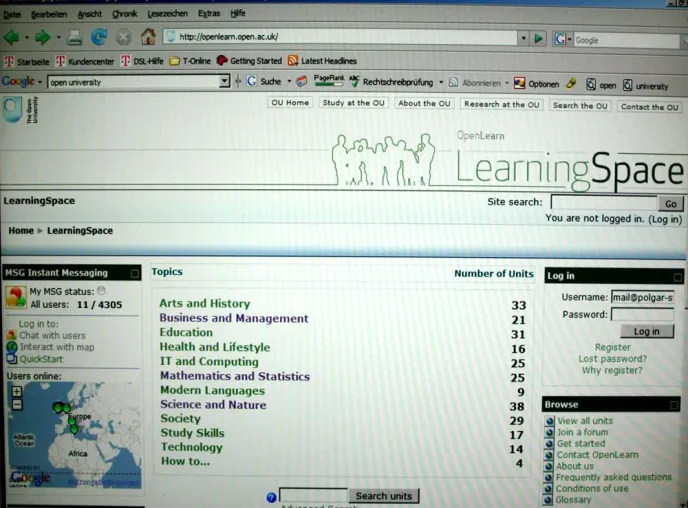The image size is (688, 508).
Task: Open View all units link
Action: coord(585,421)
